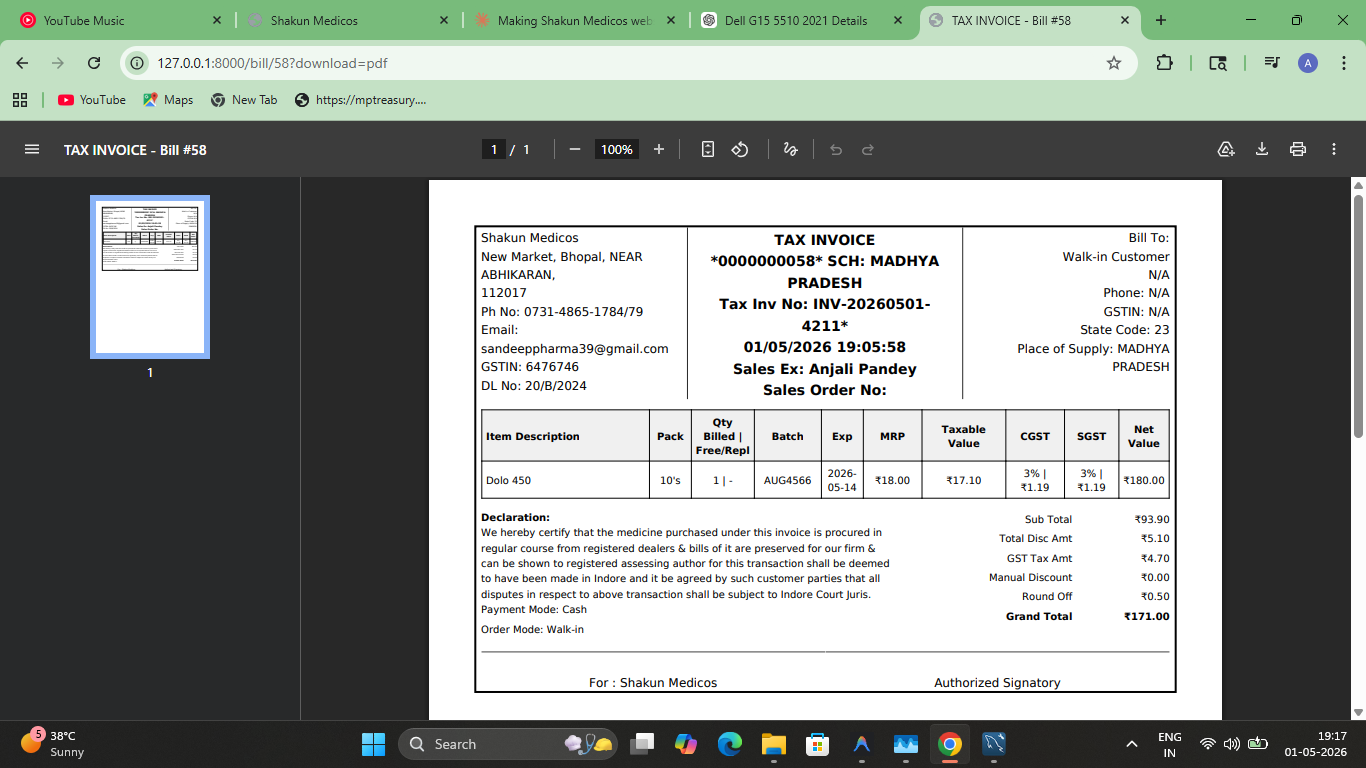
Task: Switch to the Making Shakun Medicos tab
Action: [577, 20]
